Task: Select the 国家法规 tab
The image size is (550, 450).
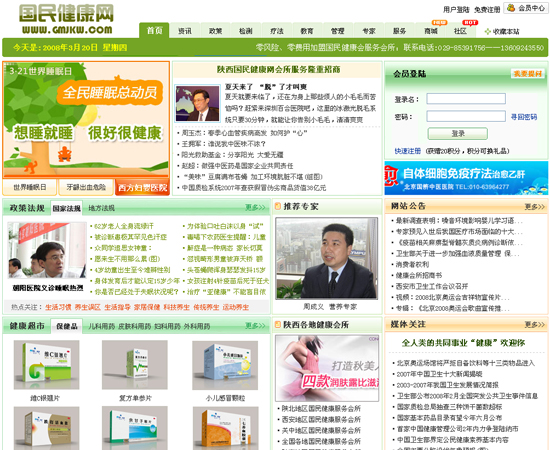Action: pyautogui.click(x=66, y=208)
